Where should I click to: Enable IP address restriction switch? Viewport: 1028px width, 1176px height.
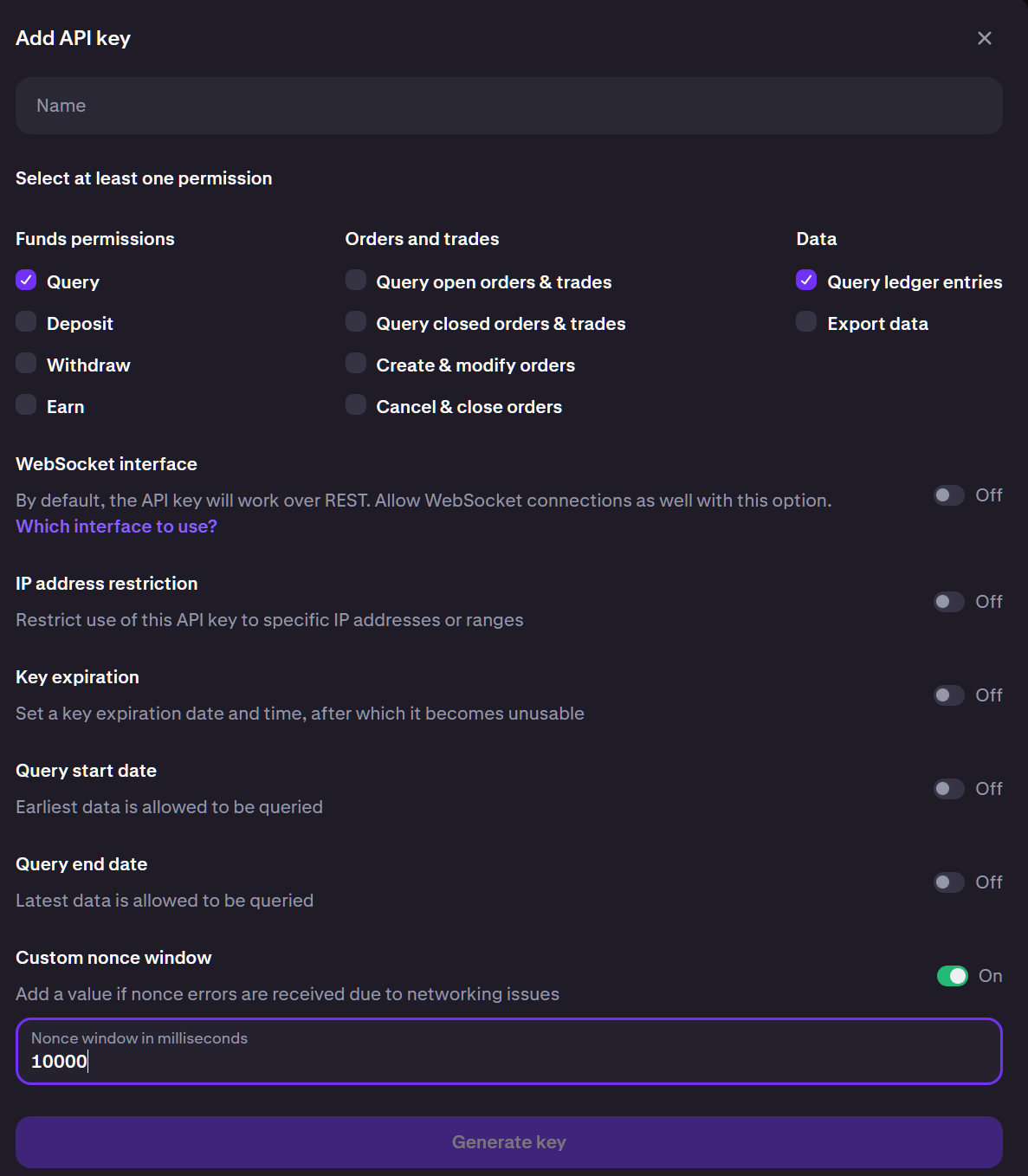(949, 602)
